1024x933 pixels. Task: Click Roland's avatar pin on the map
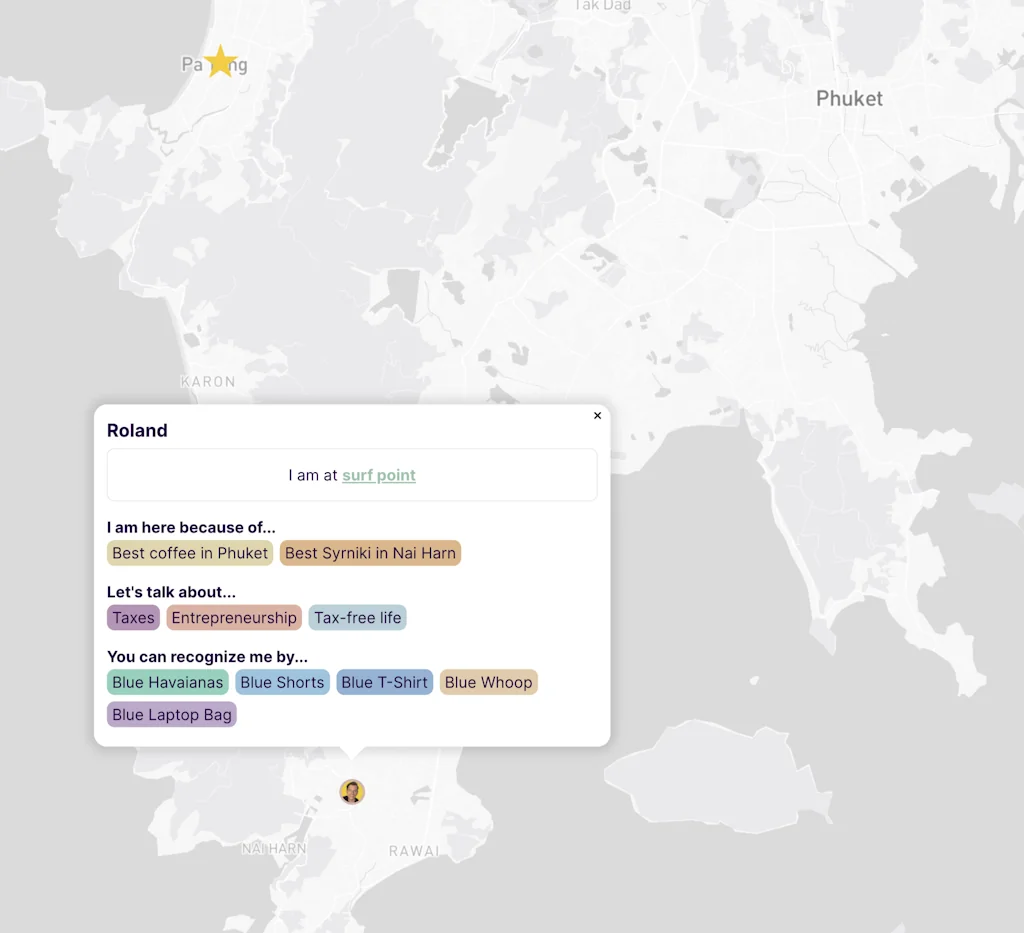[x=352, y=792]
